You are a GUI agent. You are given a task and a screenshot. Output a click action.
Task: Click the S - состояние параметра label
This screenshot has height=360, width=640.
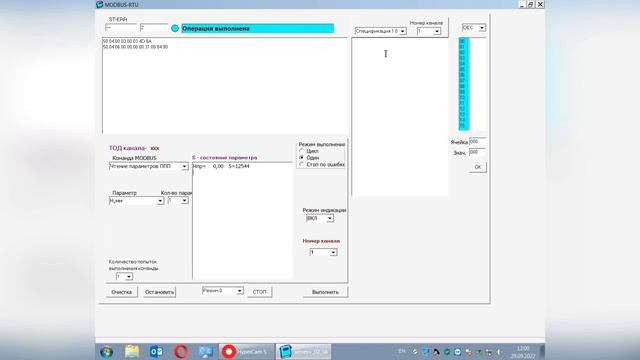[x=224, y=158]
